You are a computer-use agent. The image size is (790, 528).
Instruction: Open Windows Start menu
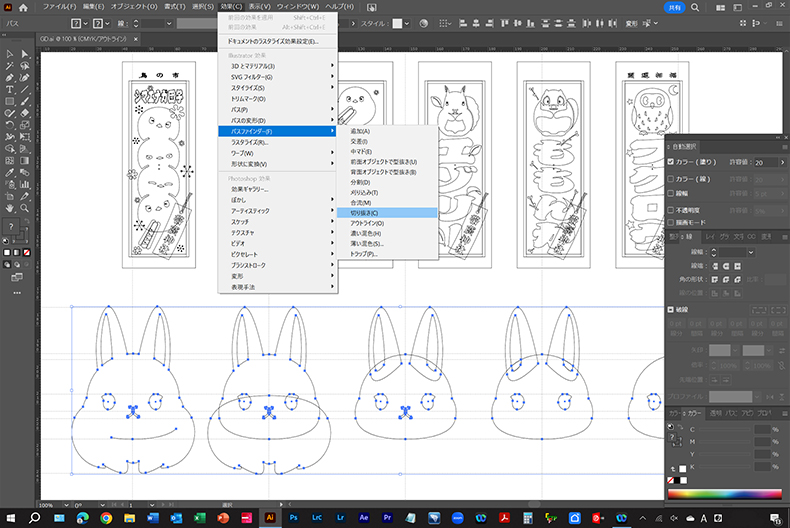[11, 517]
